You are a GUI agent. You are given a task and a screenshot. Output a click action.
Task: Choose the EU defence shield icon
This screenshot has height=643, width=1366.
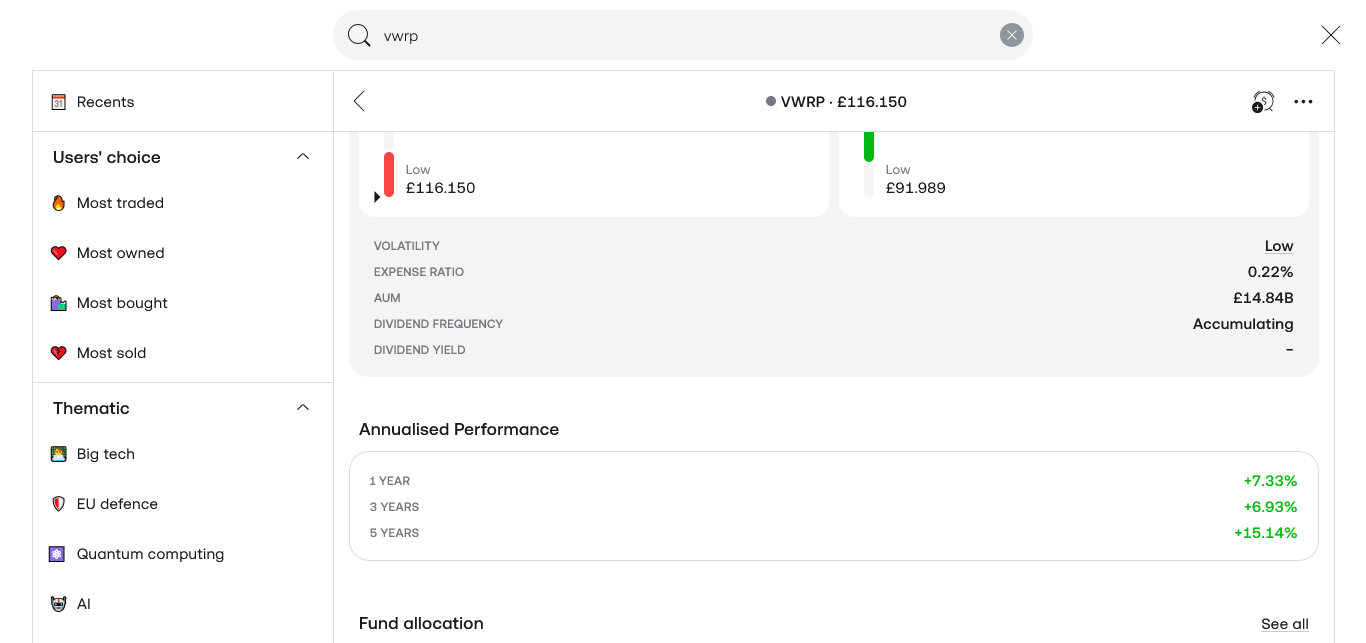coord(58,504)
